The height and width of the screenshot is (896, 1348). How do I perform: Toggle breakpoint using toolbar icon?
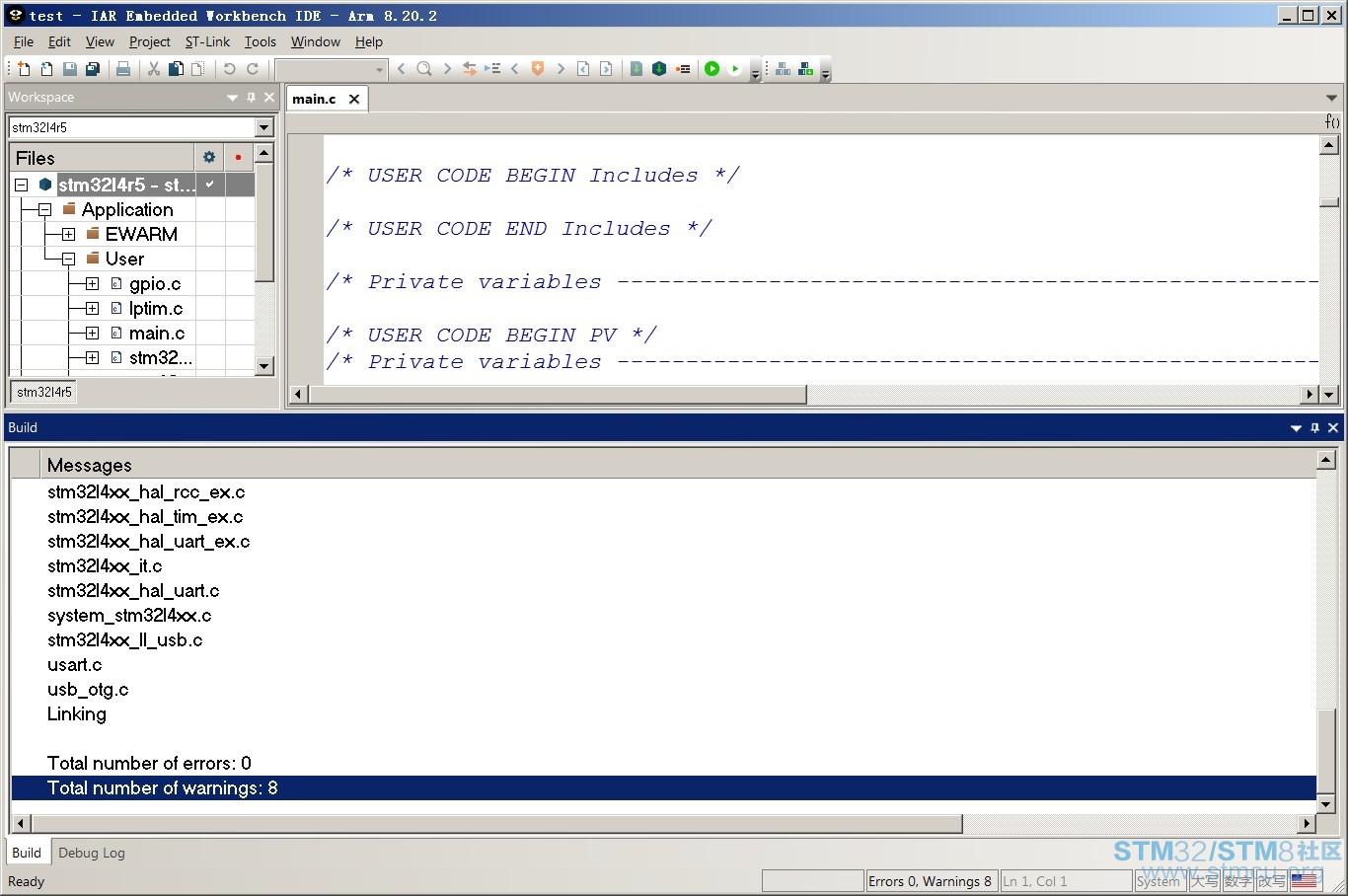click(x=683, y=69)
